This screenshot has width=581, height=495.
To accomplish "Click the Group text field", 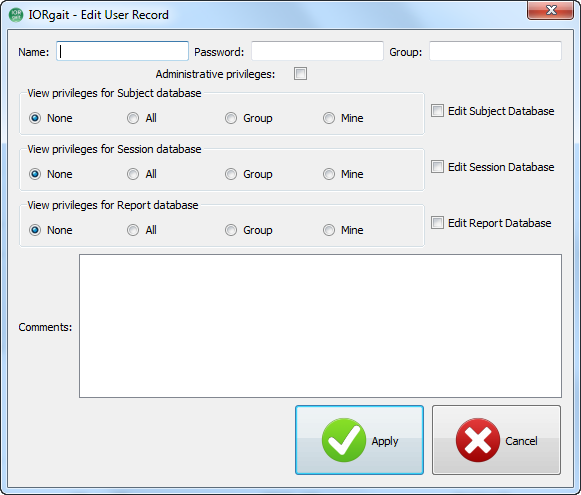I will coord(495,51).
